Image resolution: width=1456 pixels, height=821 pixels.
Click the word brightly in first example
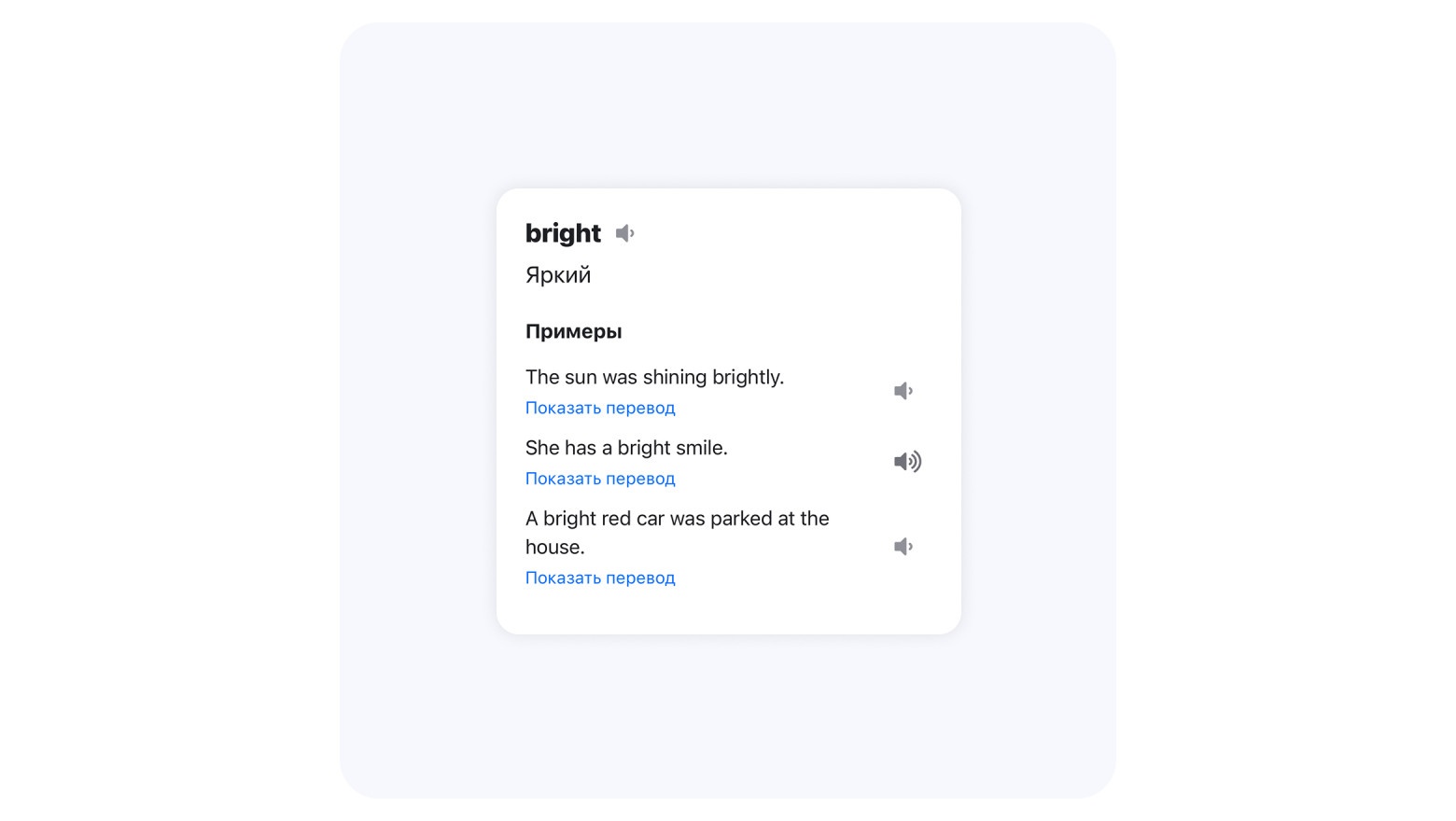[x=748, y=377]
